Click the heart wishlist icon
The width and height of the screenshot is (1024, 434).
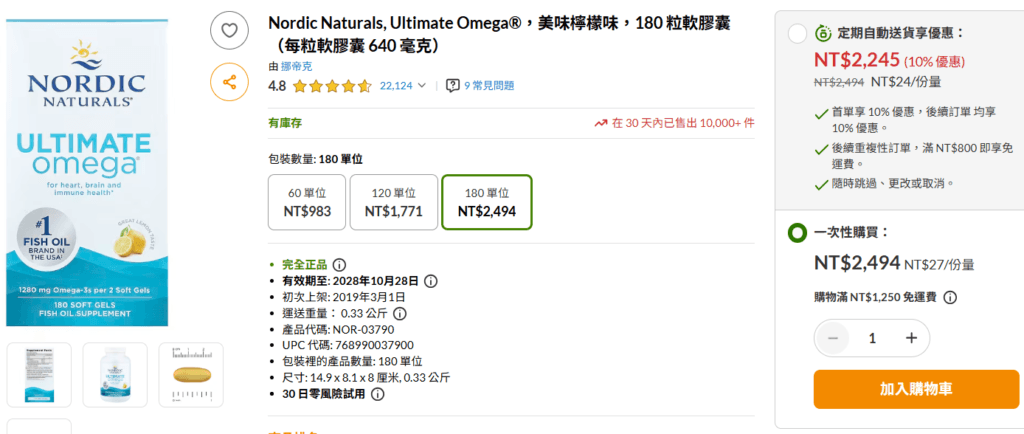click(x=229, y=31)
